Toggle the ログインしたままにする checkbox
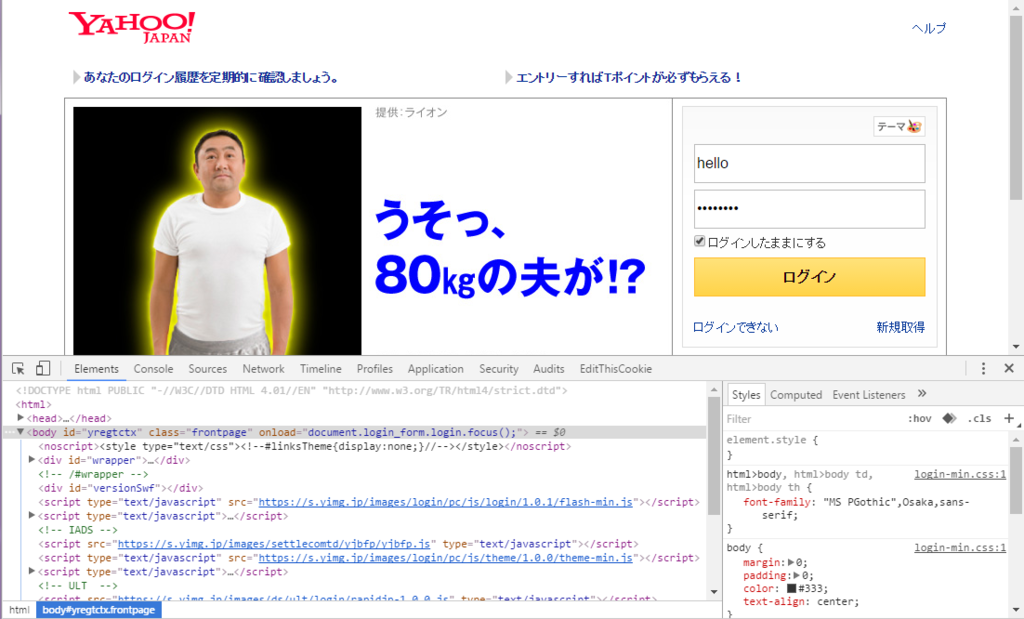 (699, 241)
